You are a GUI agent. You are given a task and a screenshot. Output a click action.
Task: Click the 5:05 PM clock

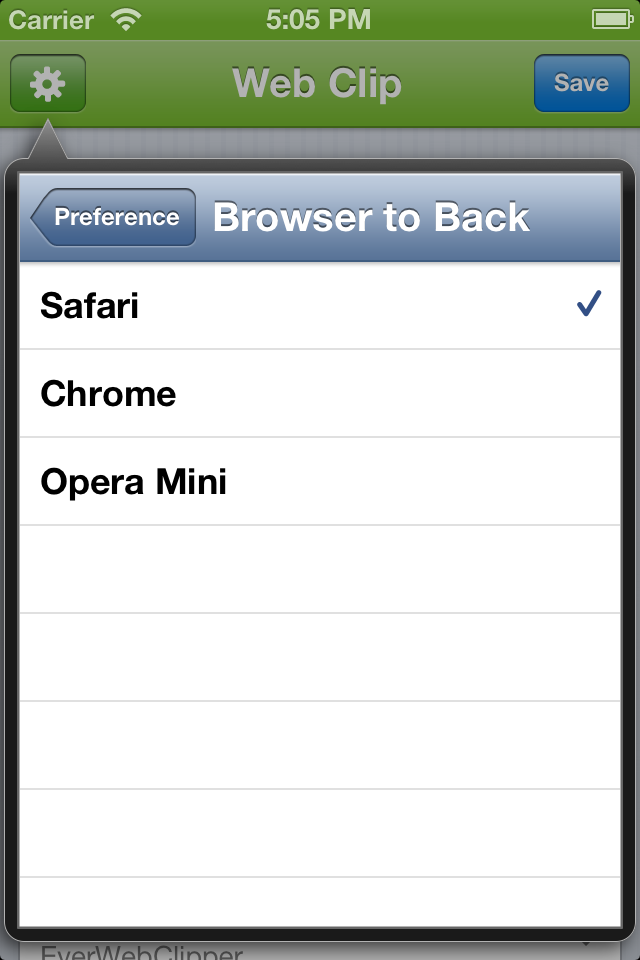click(318, 20)
